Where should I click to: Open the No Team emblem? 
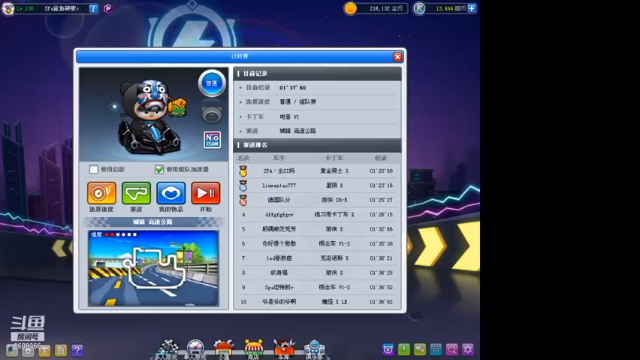[x=212, y=140]
